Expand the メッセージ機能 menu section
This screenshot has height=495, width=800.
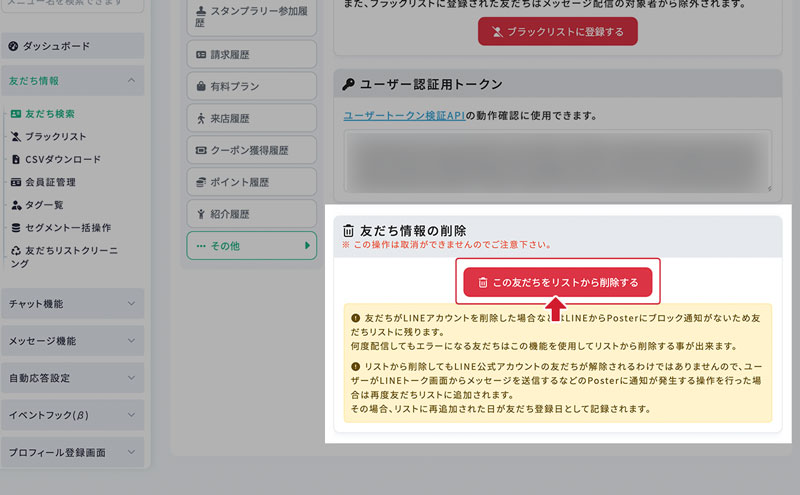coord(131,342)
